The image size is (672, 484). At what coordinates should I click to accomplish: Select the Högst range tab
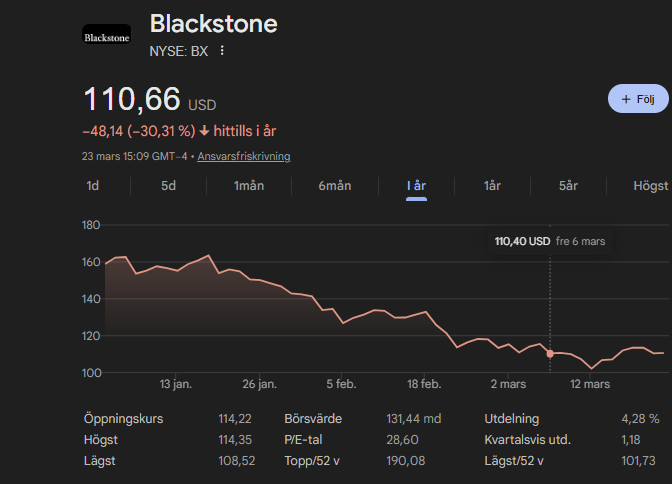pos(651,186)
